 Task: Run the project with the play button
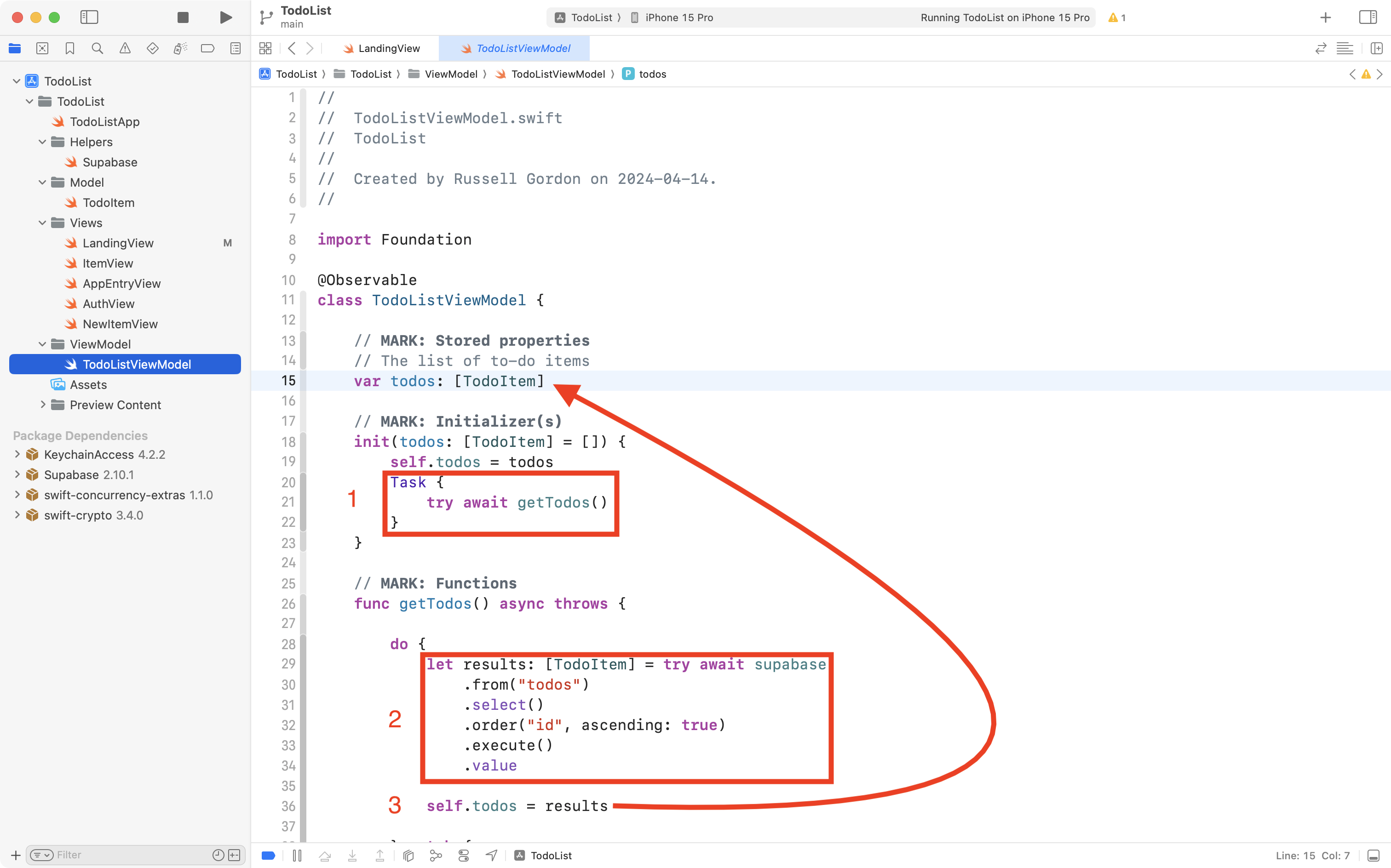point(225,17)
